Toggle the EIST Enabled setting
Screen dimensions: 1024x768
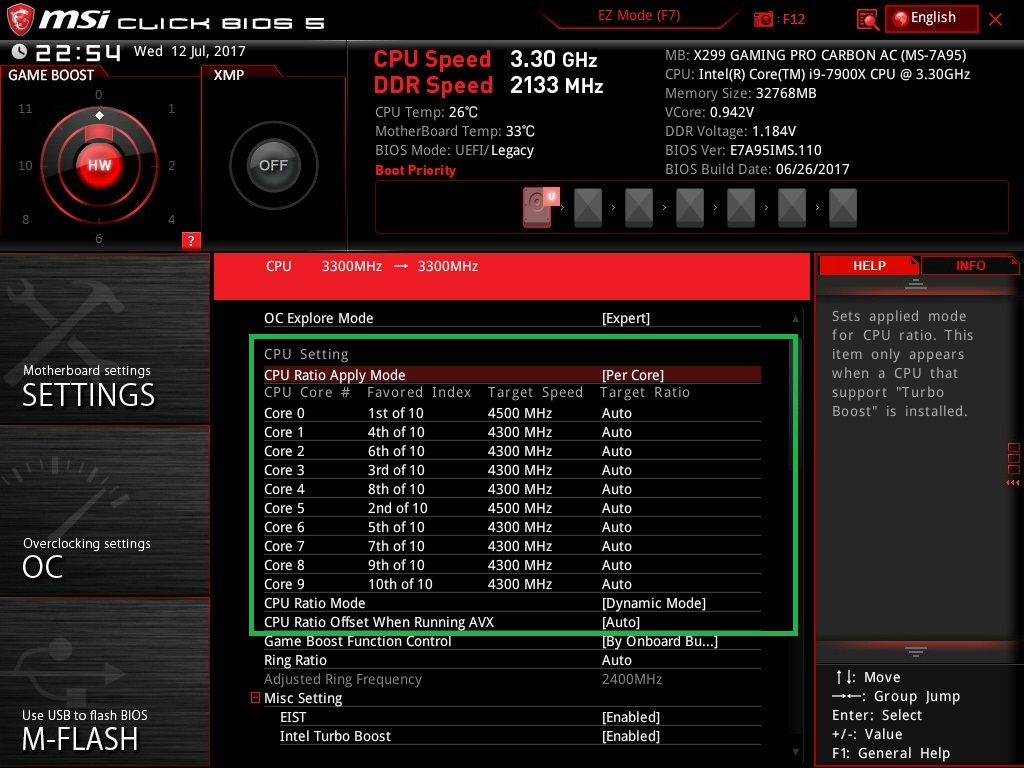pos(630,717)
